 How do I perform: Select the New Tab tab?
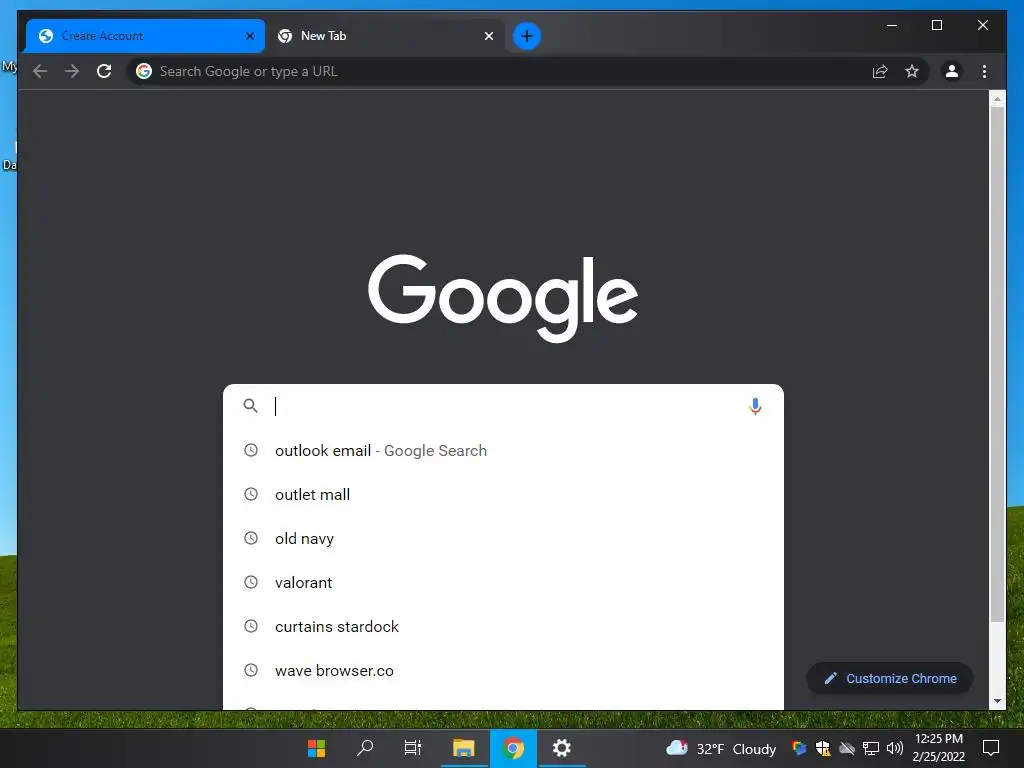[x=385, y=36]
